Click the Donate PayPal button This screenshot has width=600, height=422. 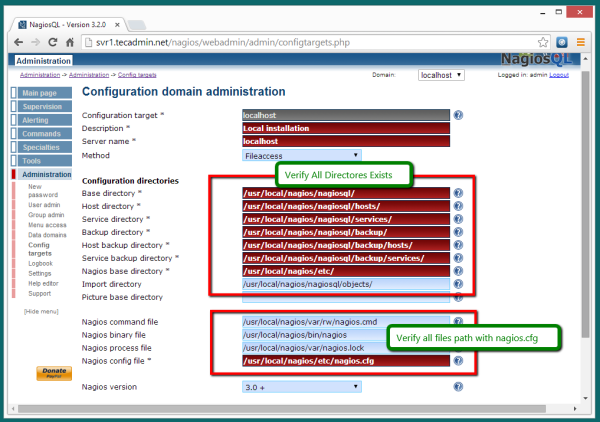[x=53, y=372]
